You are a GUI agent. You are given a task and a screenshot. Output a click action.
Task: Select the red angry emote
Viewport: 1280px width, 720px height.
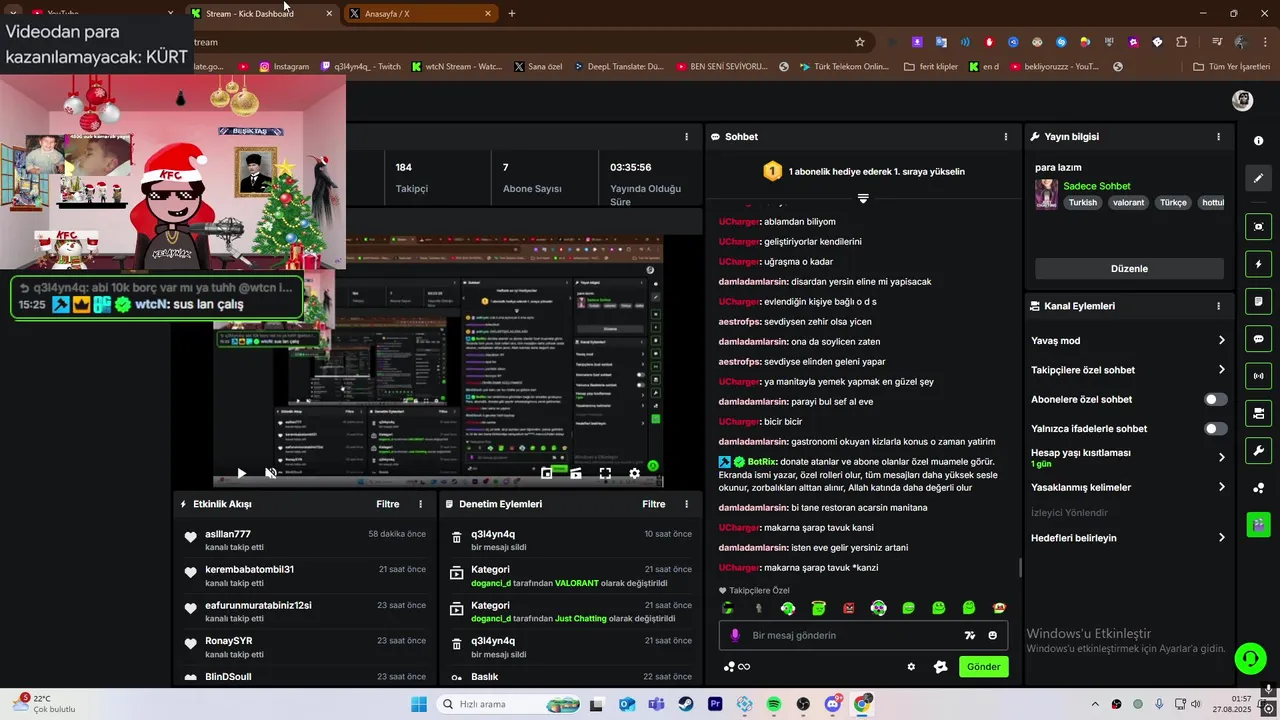click(848, 608)
